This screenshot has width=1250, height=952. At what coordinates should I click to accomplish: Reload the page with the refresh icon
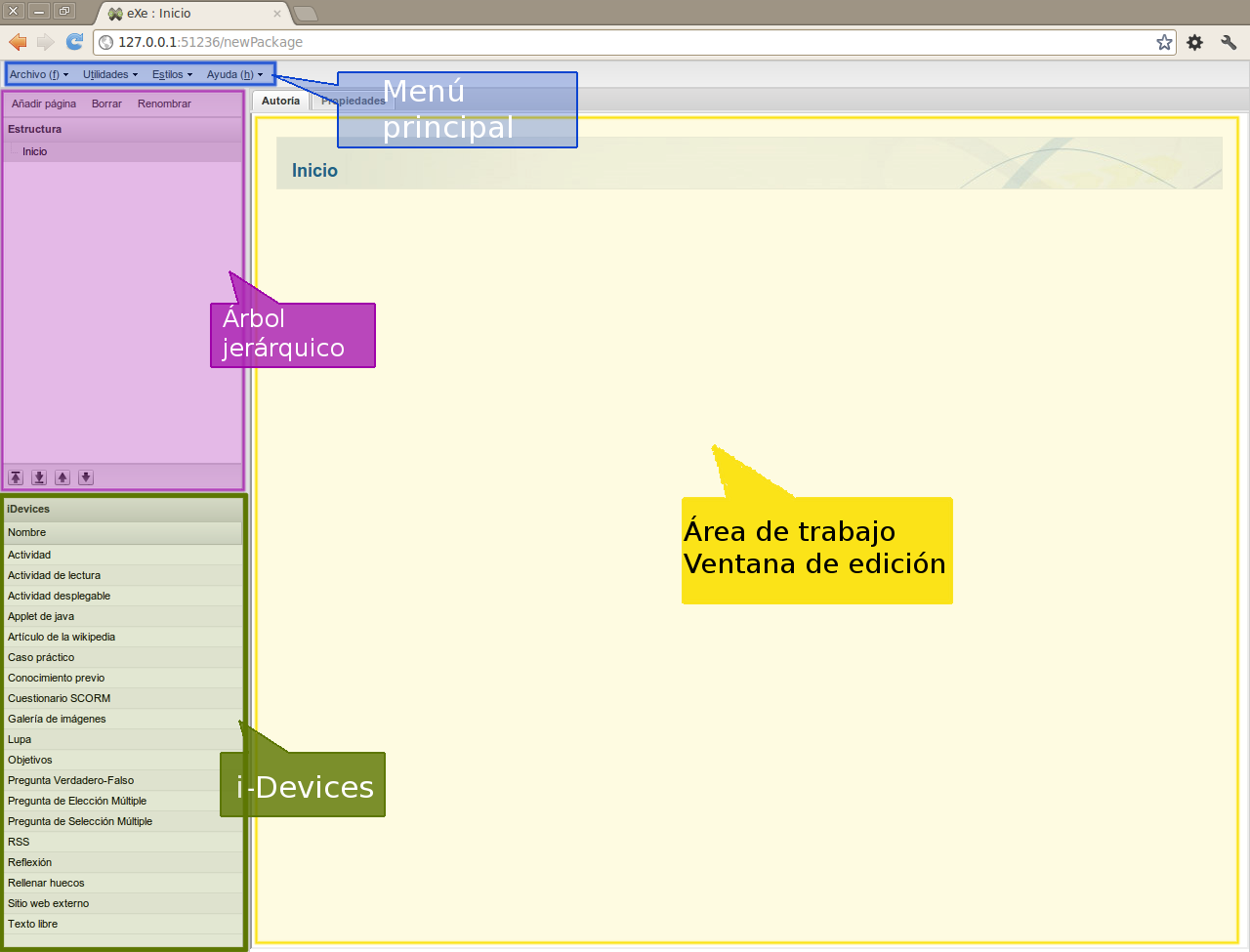tap(74, 42)
